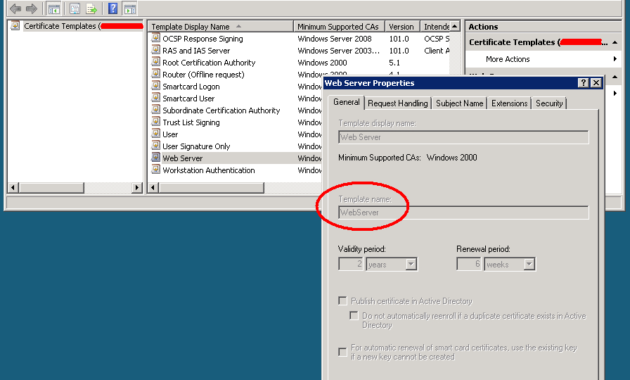630x380 pixels.
Task: Click the Back arrow toolbar icon
Action: tap(15, 8)
